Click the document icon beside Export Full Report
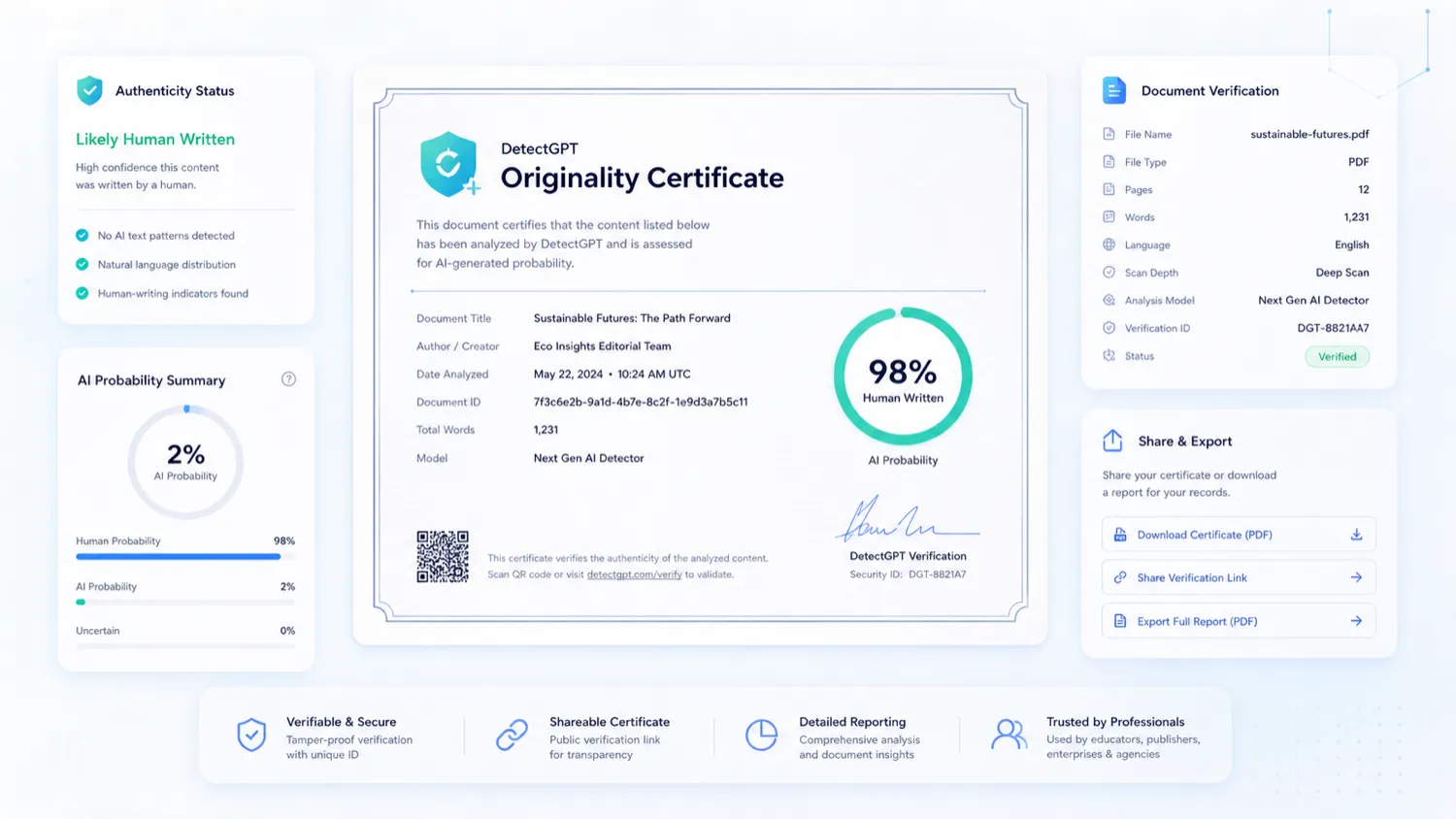Screen dimensions: 1456x819 click(1120, 621)
